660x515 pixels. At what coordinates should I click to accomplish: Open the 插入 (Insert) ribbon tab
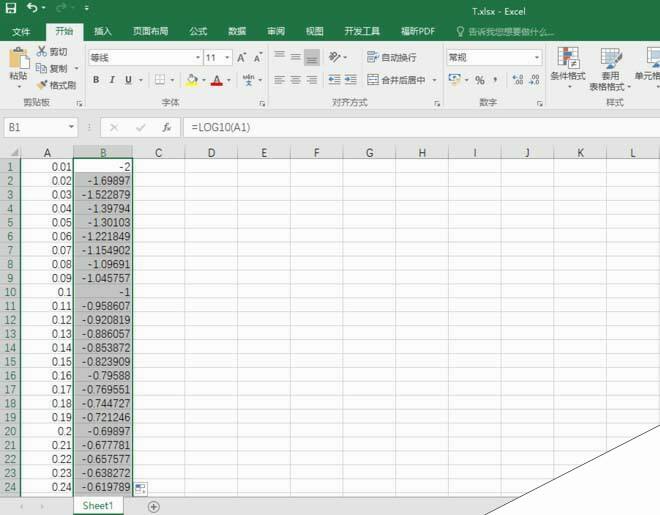click(102, 31)
